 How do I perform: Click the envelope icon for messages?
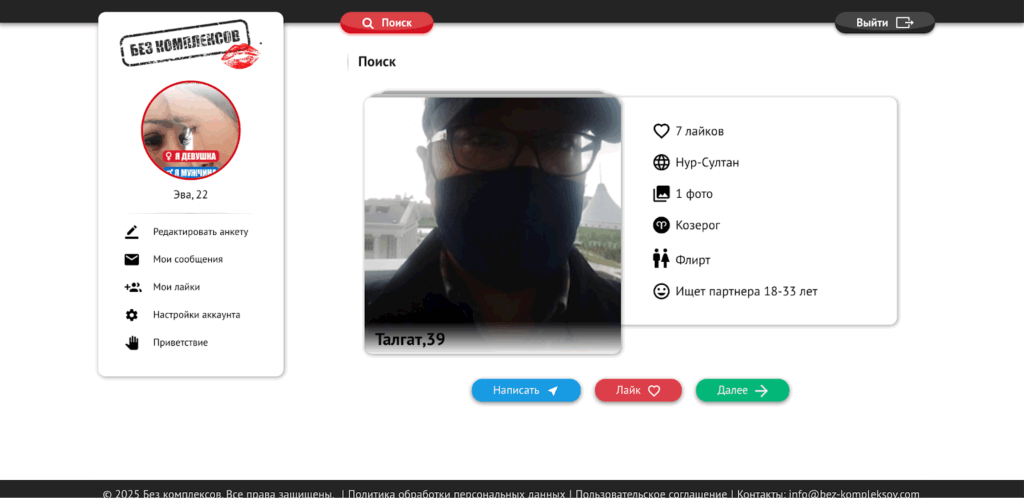pyautogui.click(x=132, y=259)
